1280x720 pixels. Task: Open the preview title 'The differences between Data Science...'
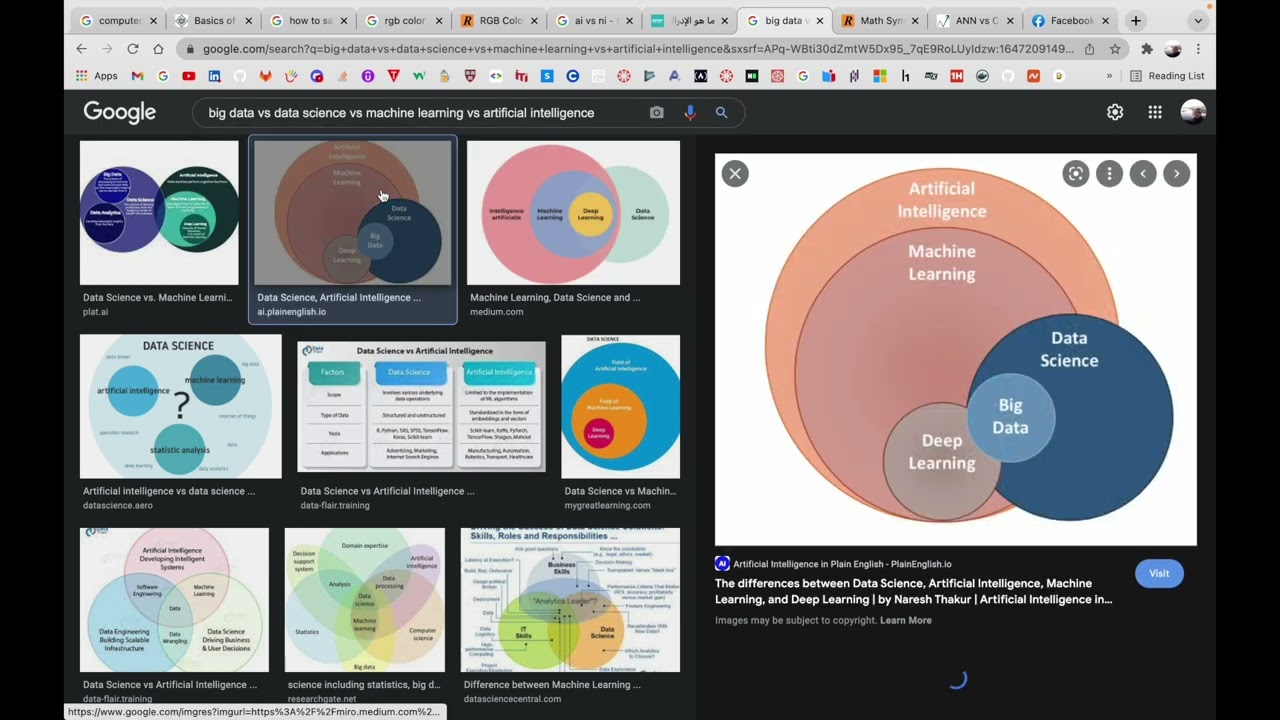pyautogui.click(x=913, y=591)
